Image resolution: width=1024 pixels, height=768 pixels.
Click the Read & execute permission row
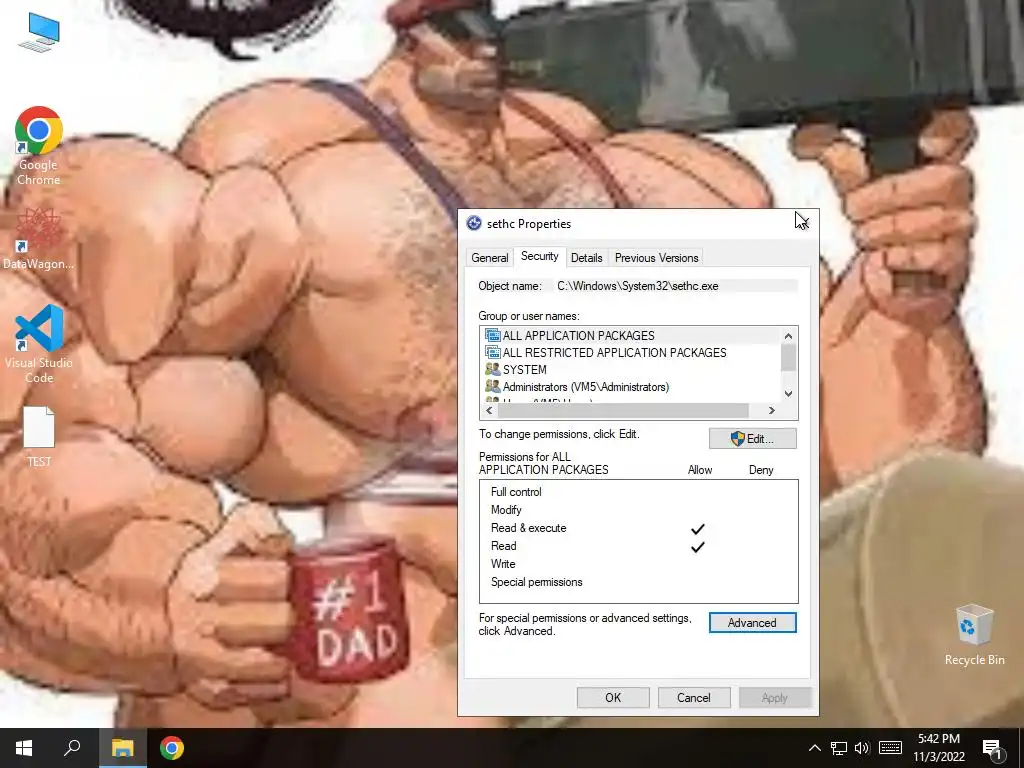click(x=638, y=528)
